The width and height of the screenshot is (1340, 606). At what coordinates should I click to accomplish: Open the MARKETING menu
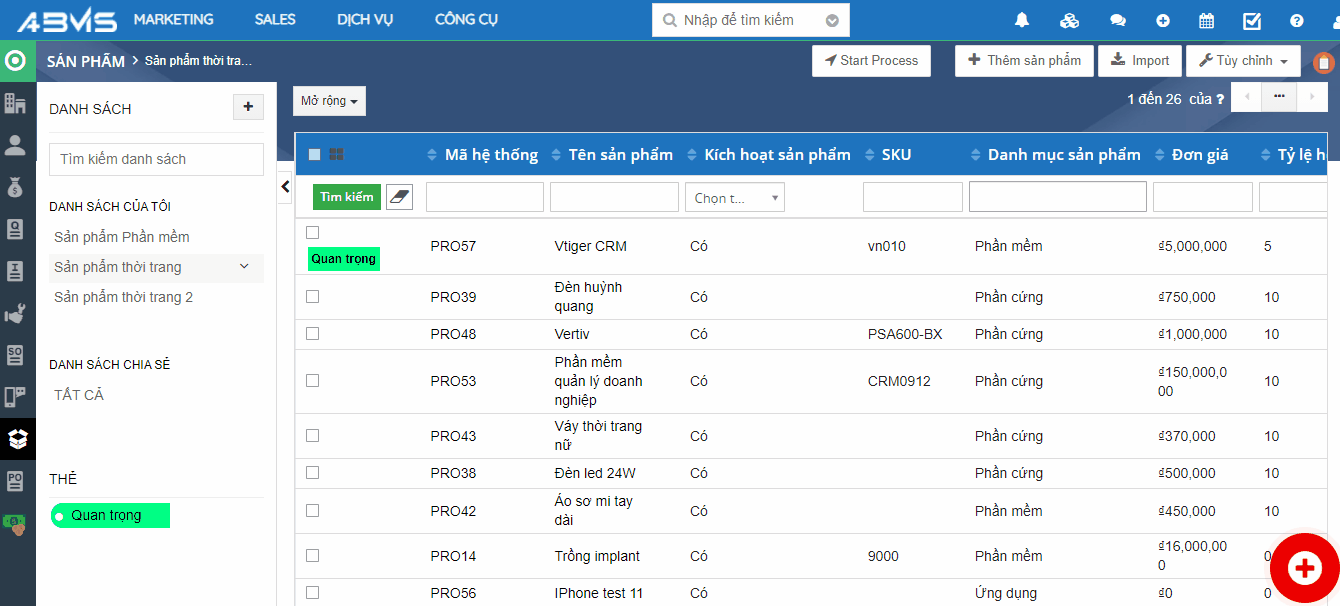point(173,20)
